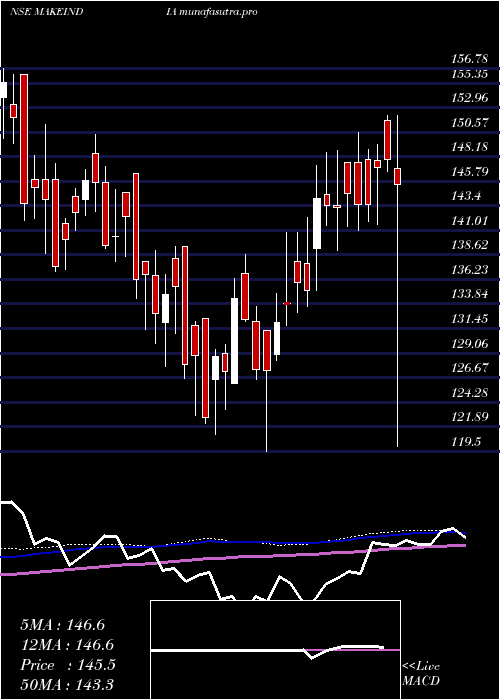Click the 131.45 price level label
500x700 pixels.
[470, 319]
